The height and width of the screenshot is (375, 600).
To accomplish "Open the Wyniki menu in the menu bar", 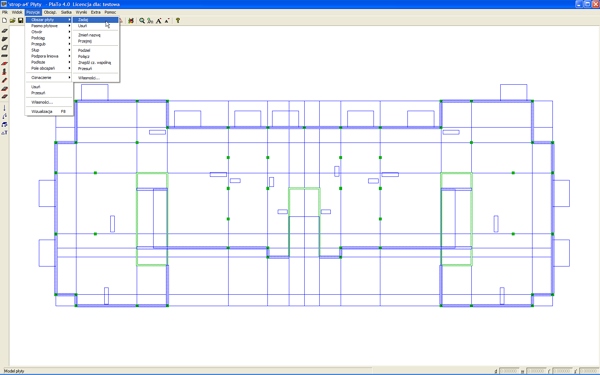I will point(81,12).
